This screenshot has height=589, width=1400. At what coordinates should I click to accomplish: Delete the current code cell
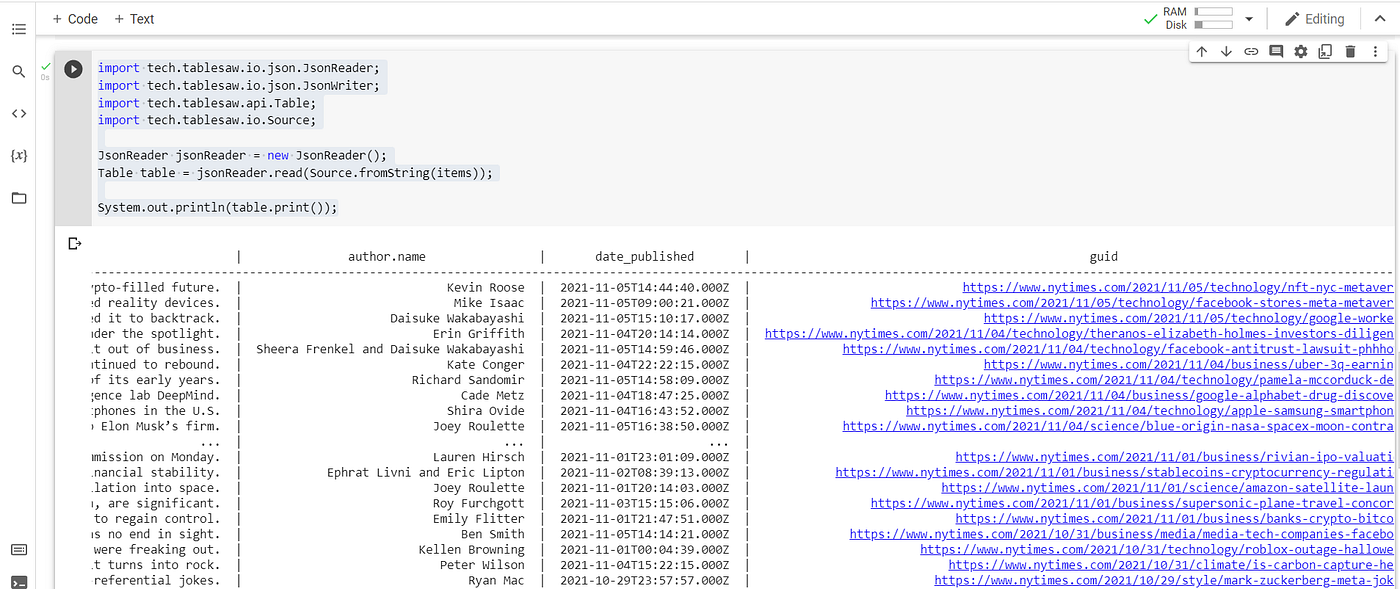1350,50
